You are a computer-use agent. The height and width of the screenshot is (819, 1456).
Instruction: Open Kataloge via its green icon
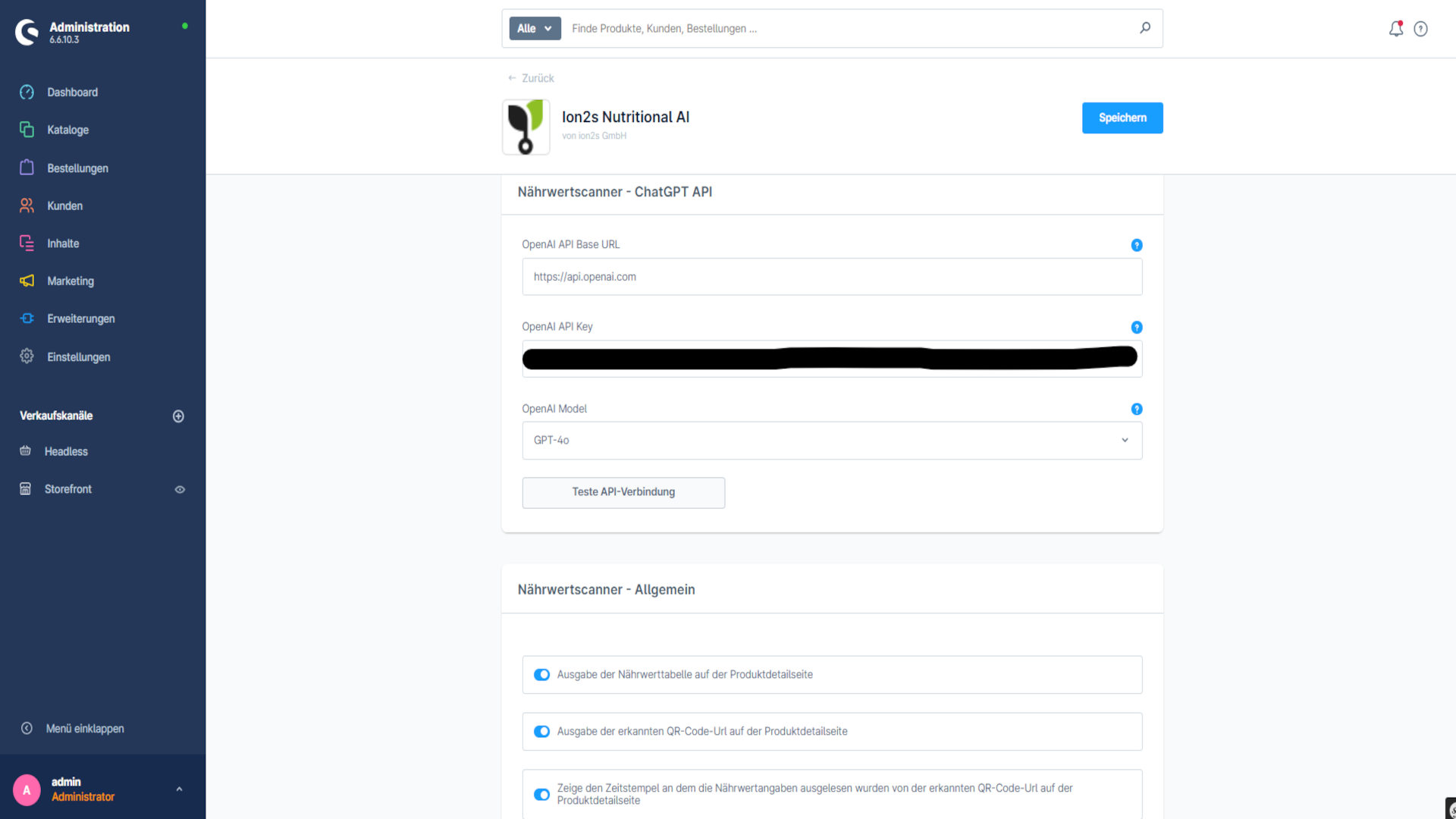point(27,130)
